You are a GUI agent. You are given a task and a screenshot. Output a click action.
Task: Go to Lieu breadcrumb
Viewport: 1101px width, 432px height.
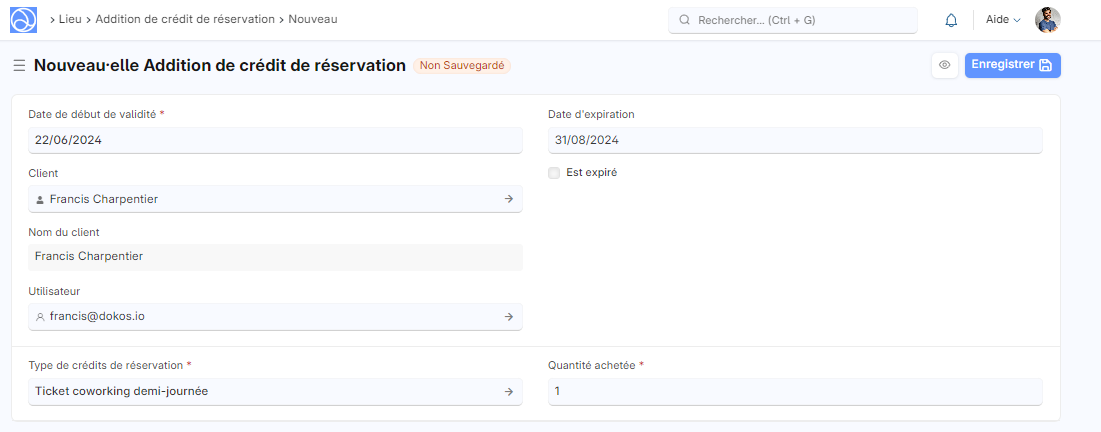(70, 19)
